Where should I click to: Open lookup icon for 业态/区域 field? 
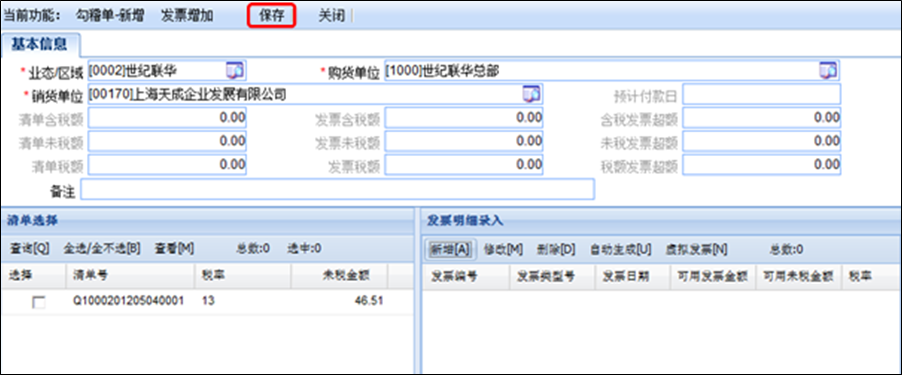(x=235, y=70)
